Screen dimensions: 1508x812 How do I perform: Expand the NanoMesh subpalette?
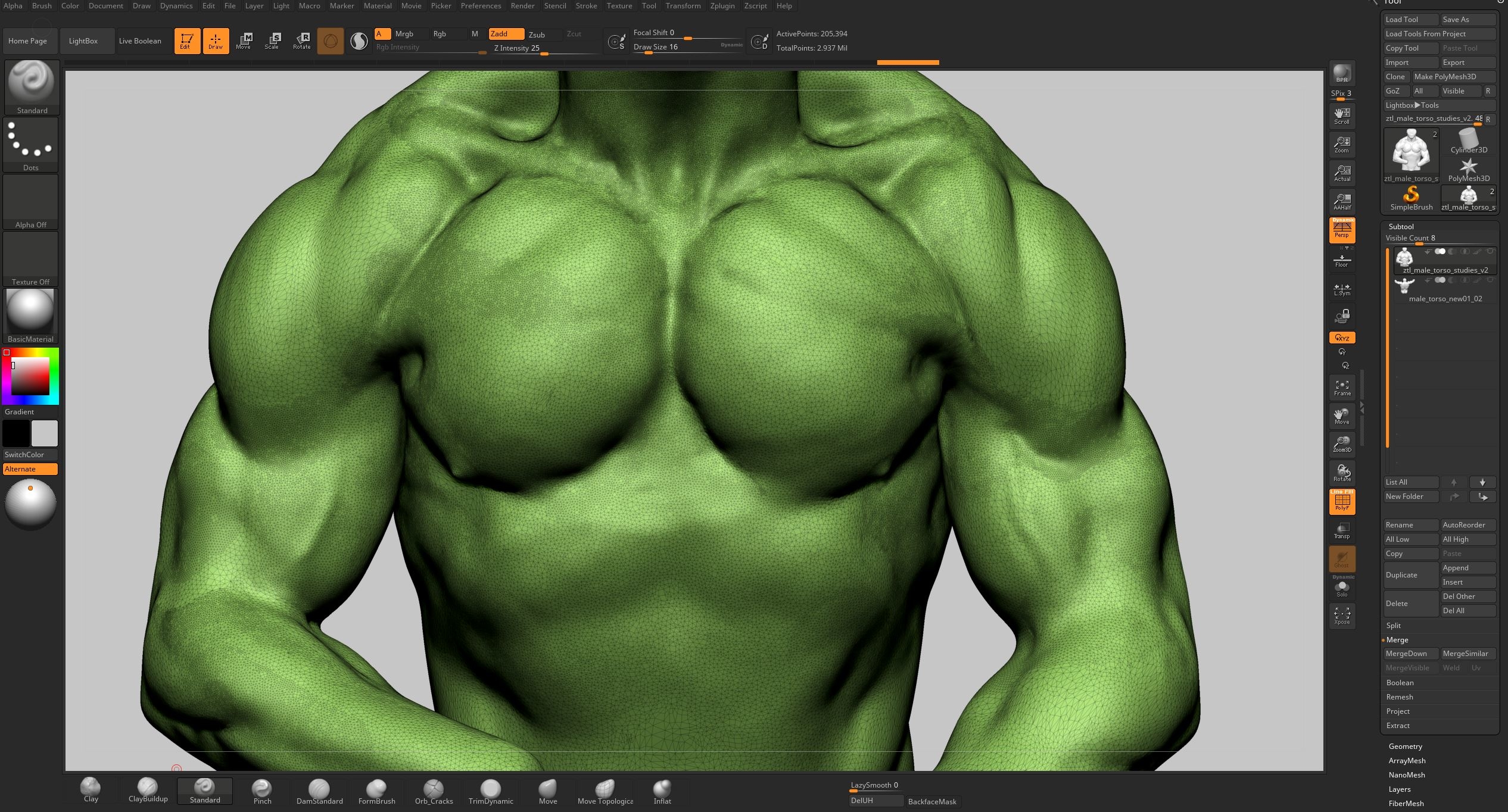point(1407,775)
